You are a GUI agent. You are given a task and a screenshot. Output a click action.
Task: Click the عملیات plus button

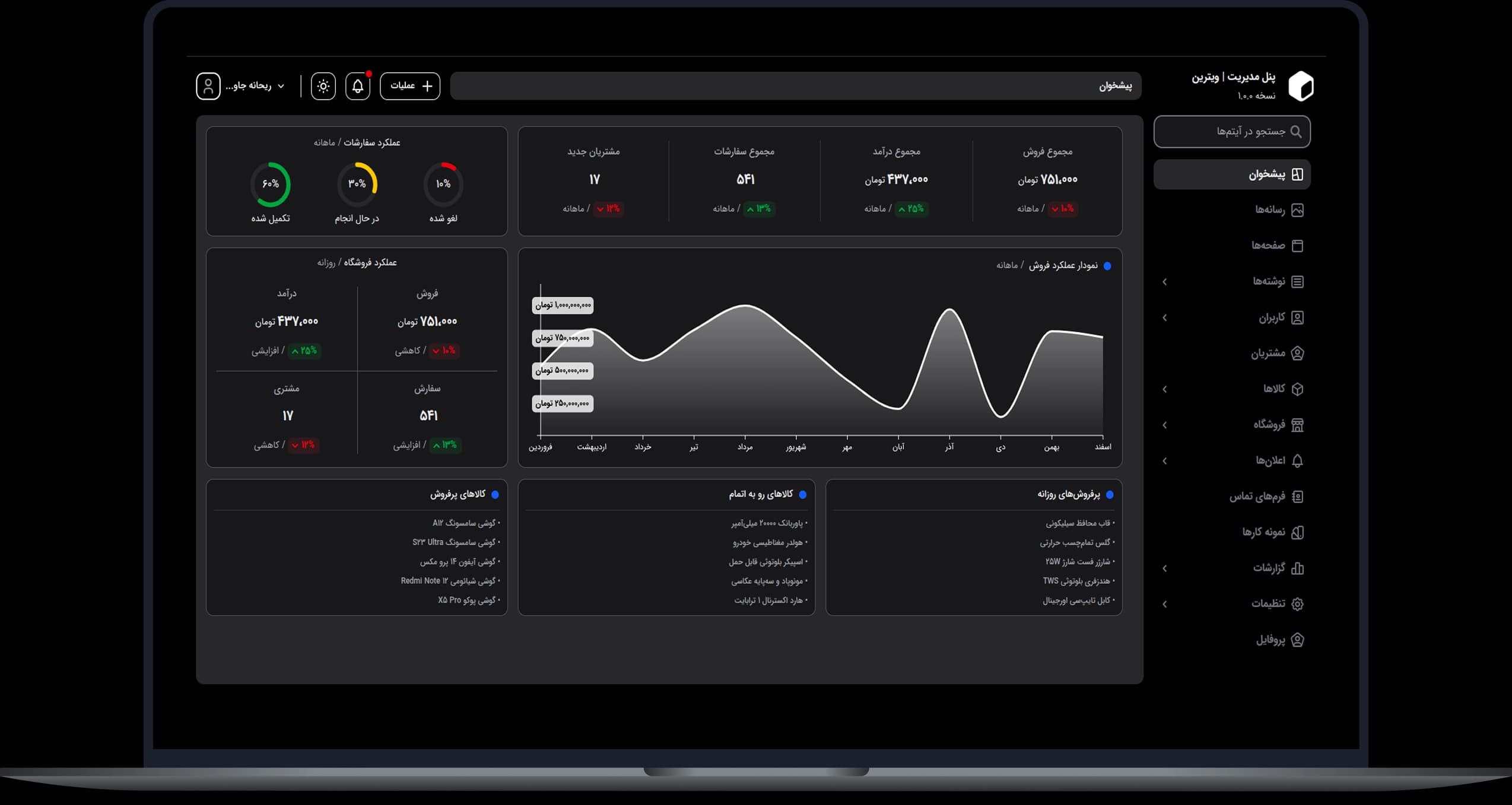410,87
